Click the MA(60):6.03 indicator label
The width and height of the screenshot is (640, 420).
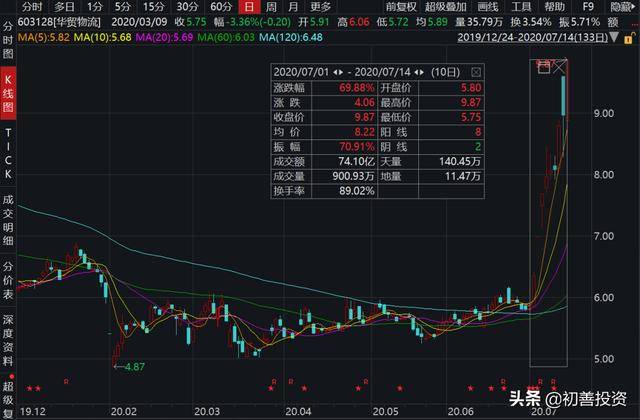point(226,38)
